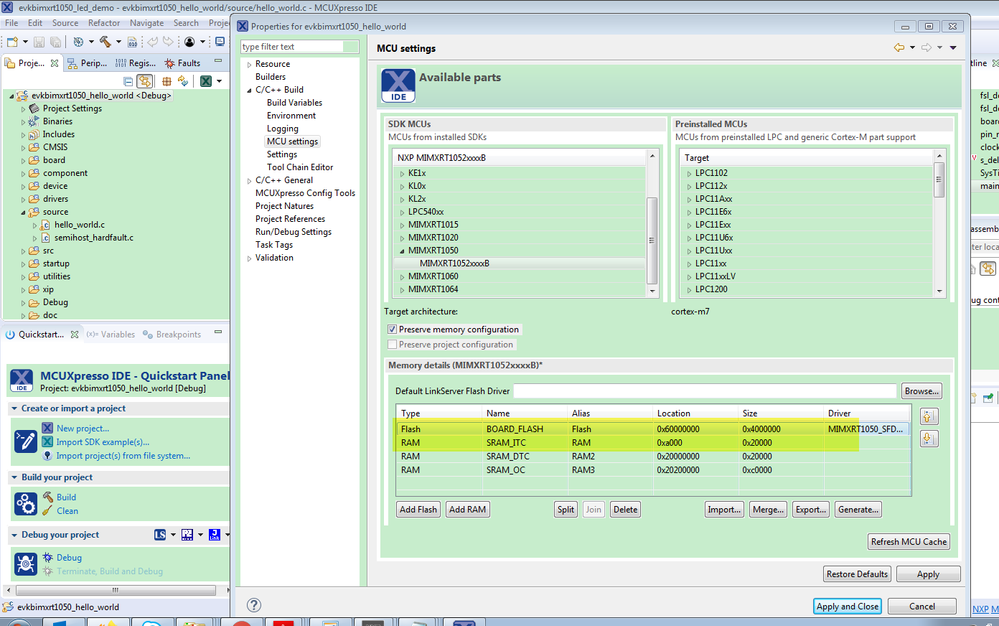Screen dimensions: 999x626
Task: Click Import project(s) from file system link
Action: [123, 456]
